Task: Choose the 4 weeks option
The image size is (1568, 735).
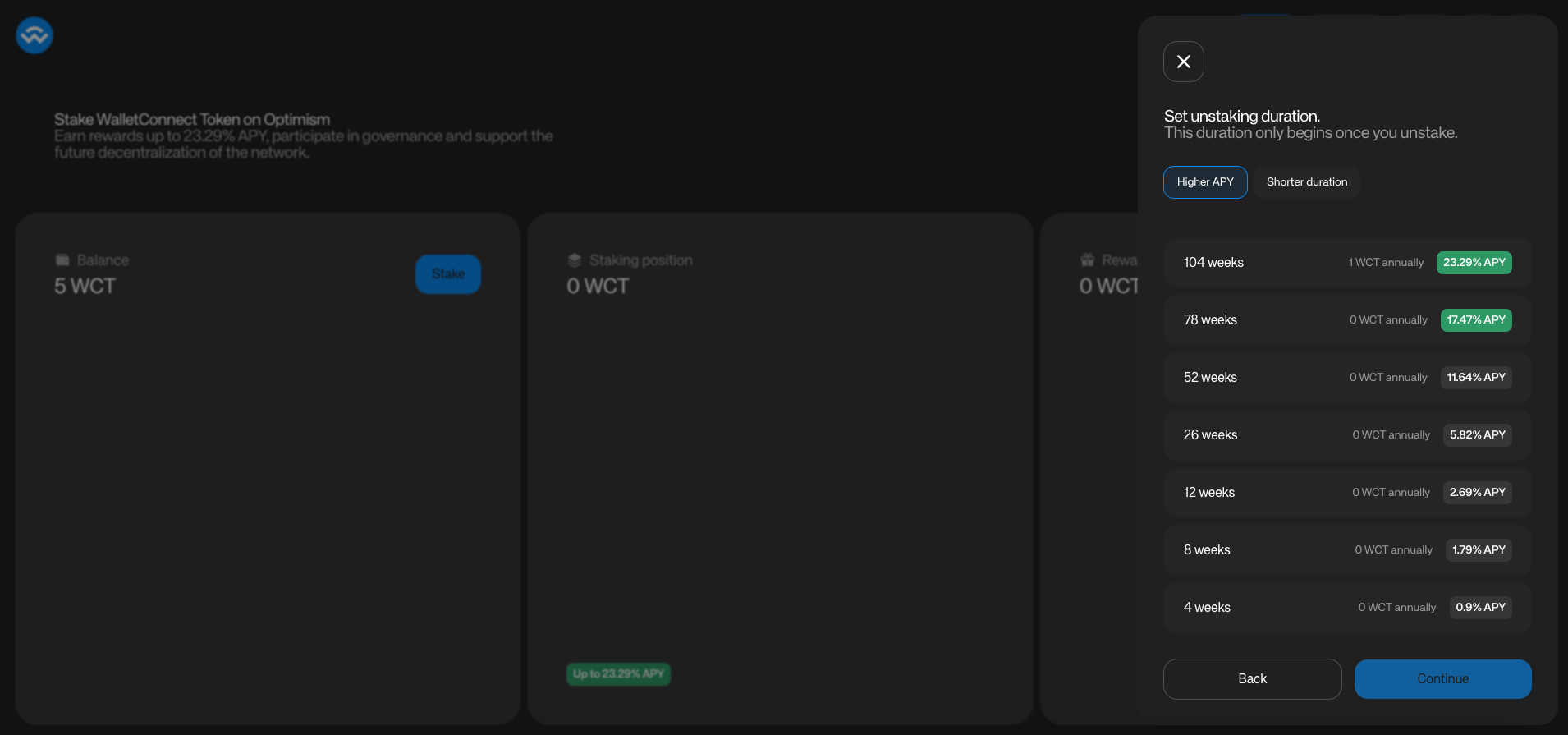Action: pos(1347,608)
